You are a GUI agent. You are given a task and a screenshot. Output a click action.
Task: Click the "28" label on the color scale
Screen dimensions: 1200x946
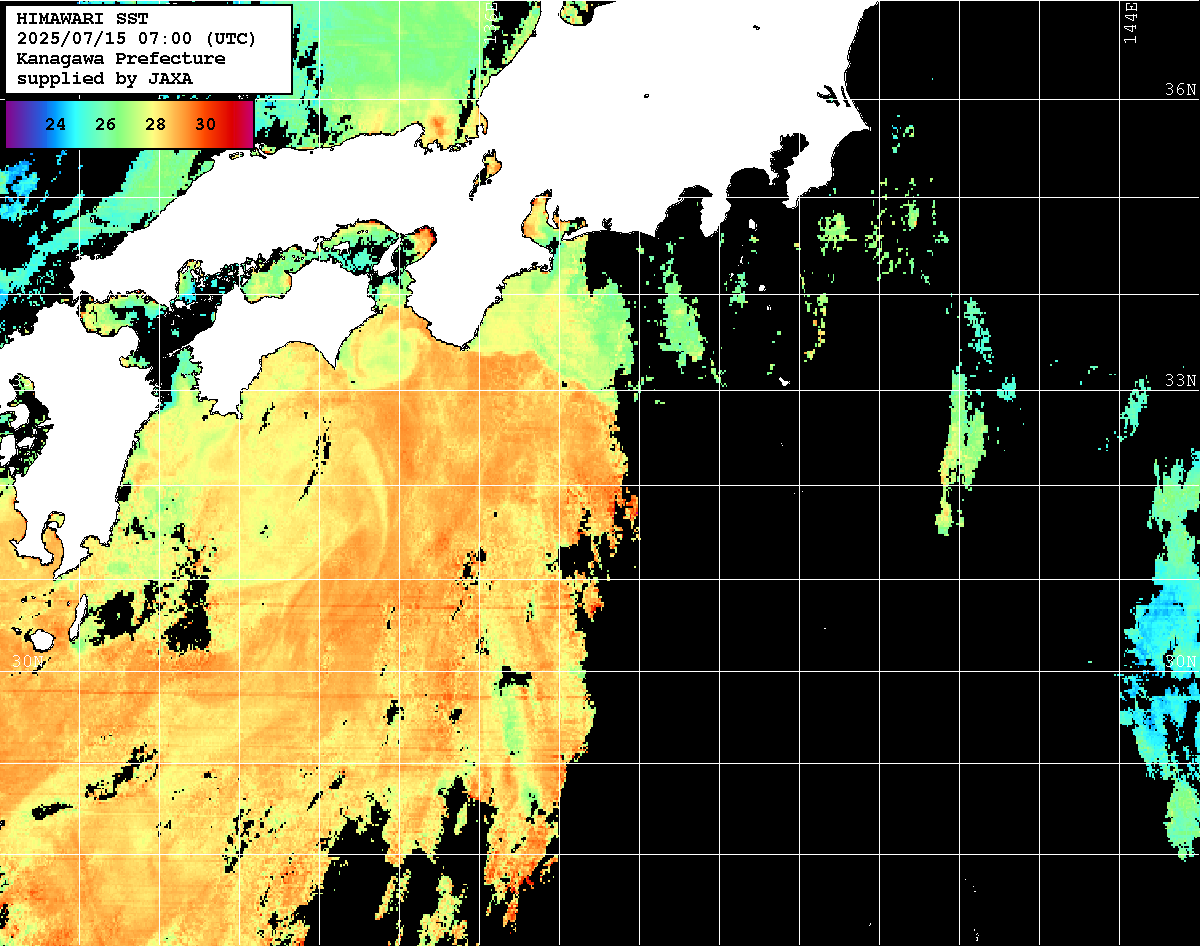coord(155,125)
